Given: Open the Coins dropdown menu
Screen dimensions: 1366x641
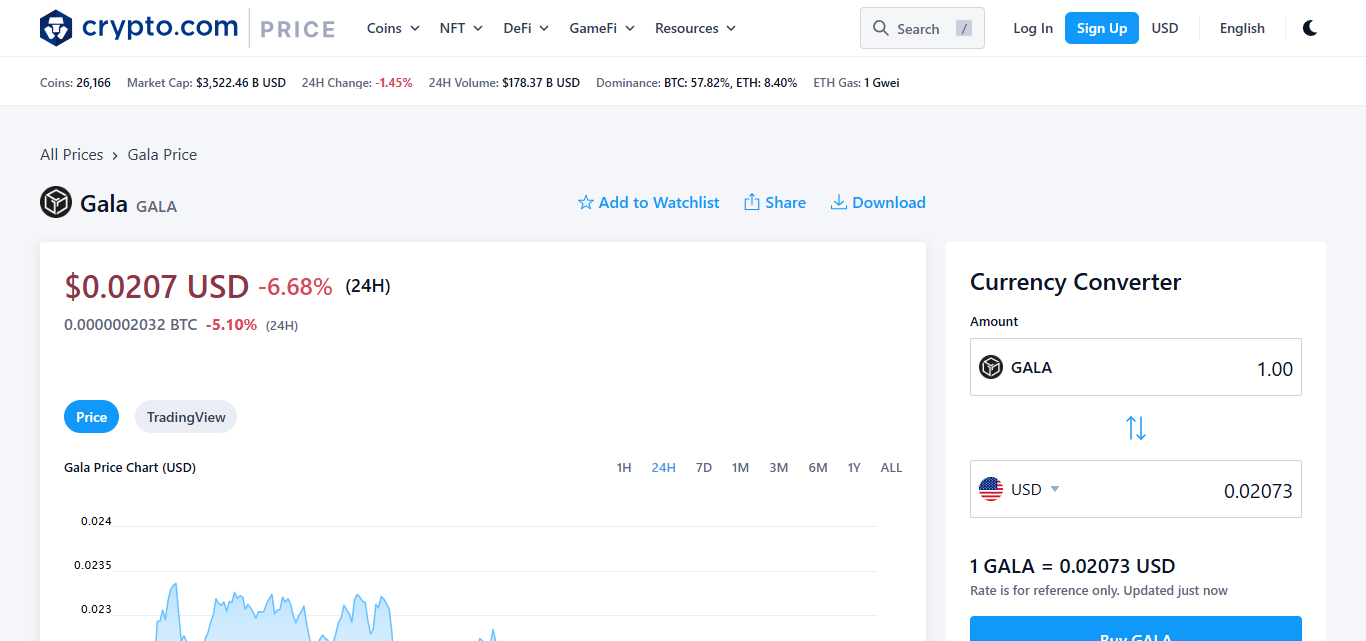Looking at the screenshot, I should point(393,28).
